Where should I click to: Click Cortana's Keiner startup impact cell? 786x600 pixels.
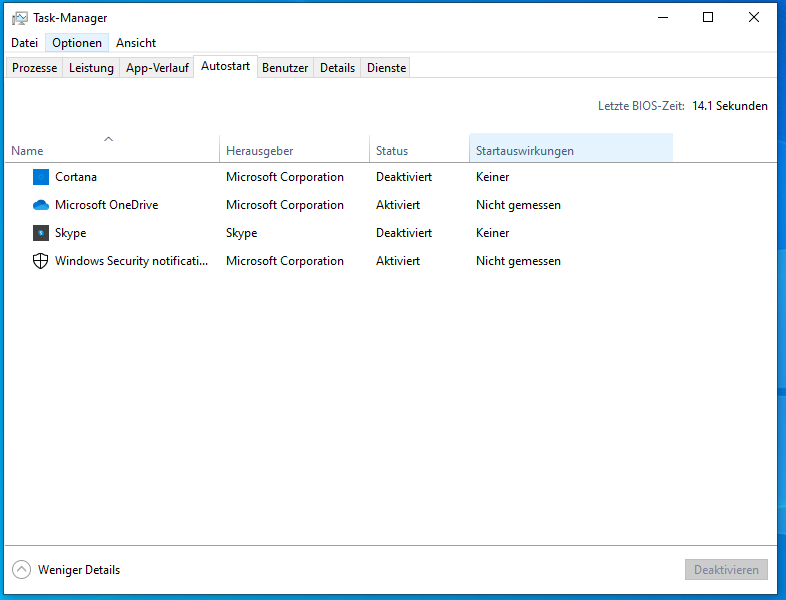point(493,177)
